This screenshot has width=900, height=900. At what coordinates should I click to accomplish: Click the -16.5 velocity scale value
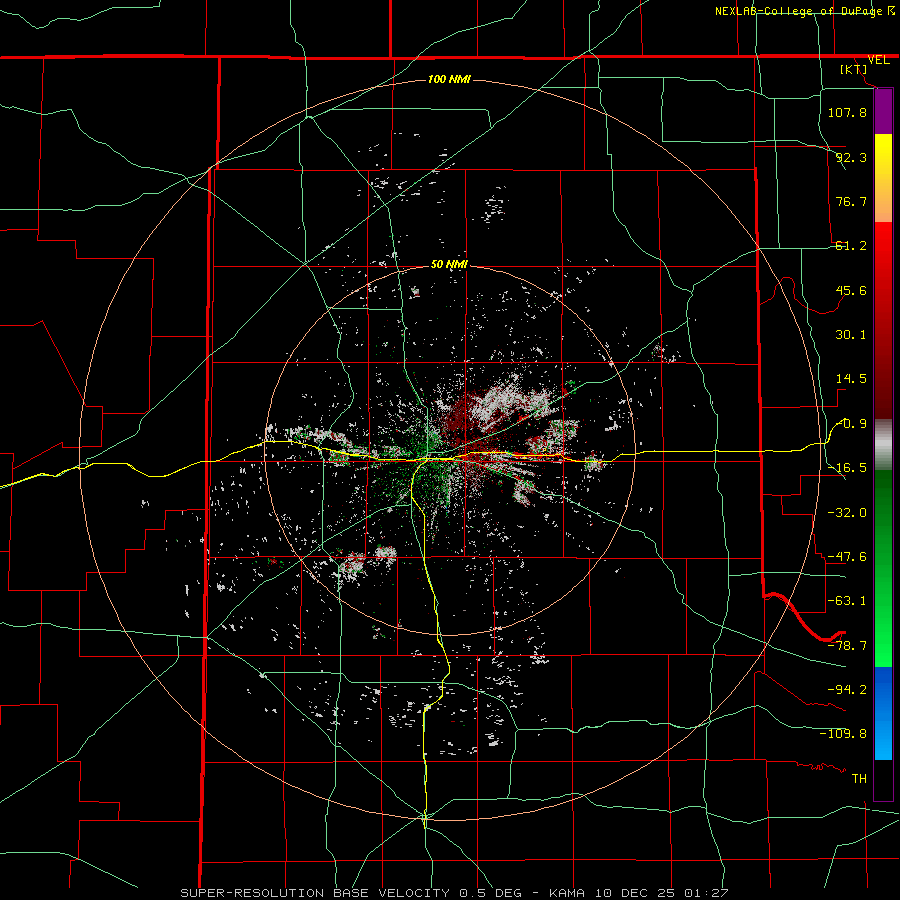point(847,468)
